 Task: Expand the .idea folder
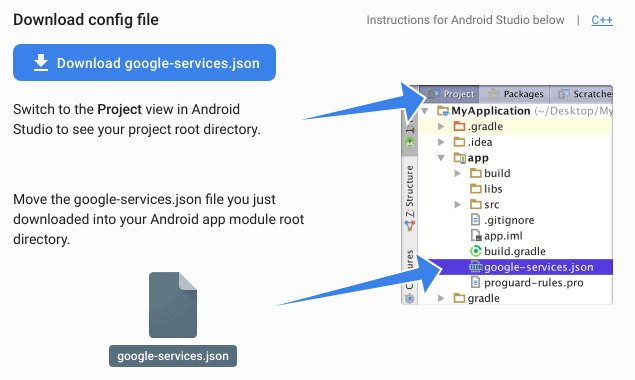tap(441, 142)
